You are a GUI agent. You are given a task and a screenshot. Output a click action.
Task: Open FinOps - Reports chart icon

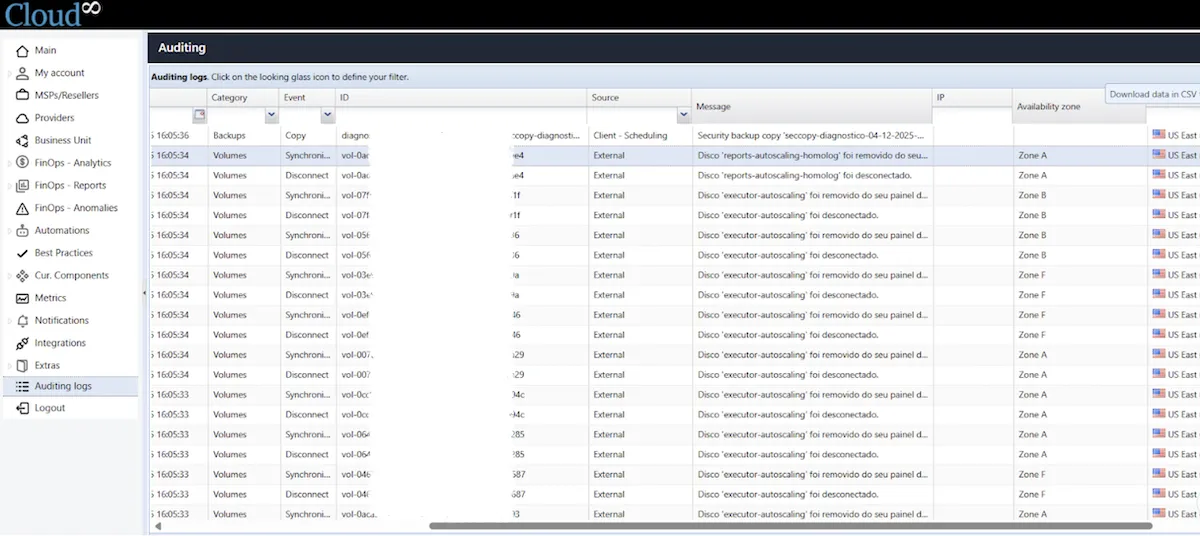(23, 185)
